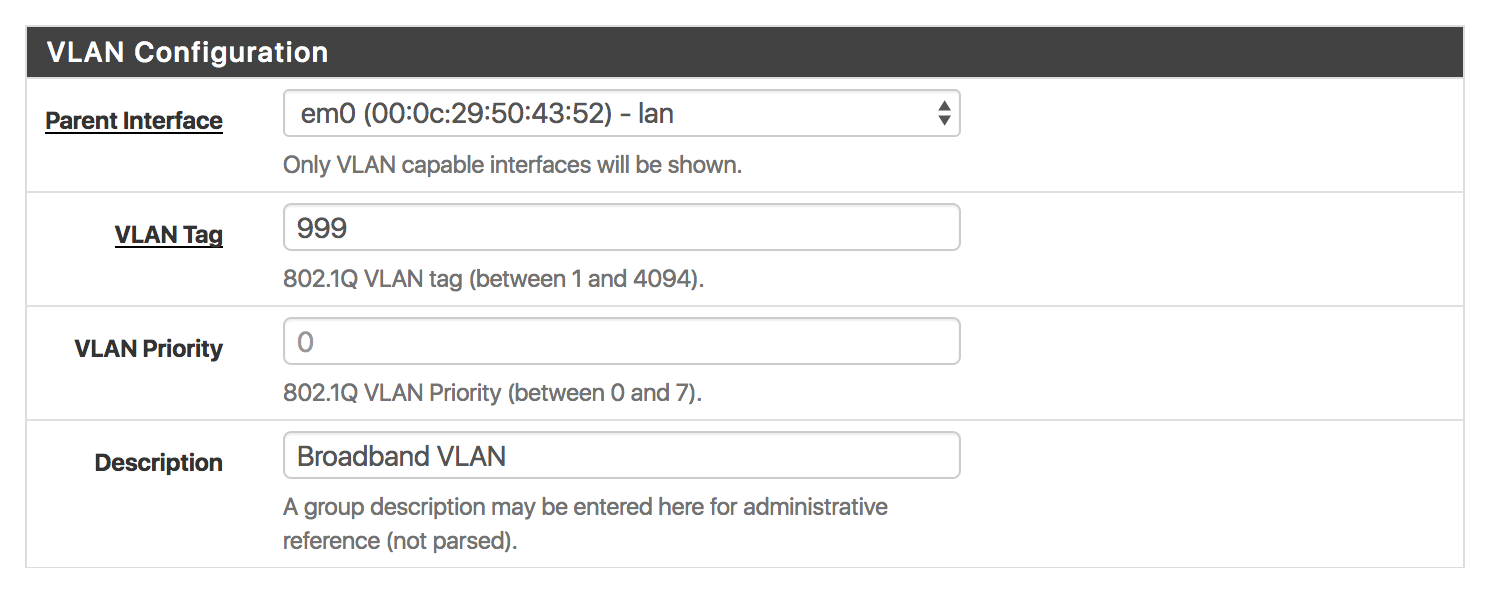Click the up-down arrows on interface selector
The width and height of the screenshot is (1490, 593).
tap(943, 113)
